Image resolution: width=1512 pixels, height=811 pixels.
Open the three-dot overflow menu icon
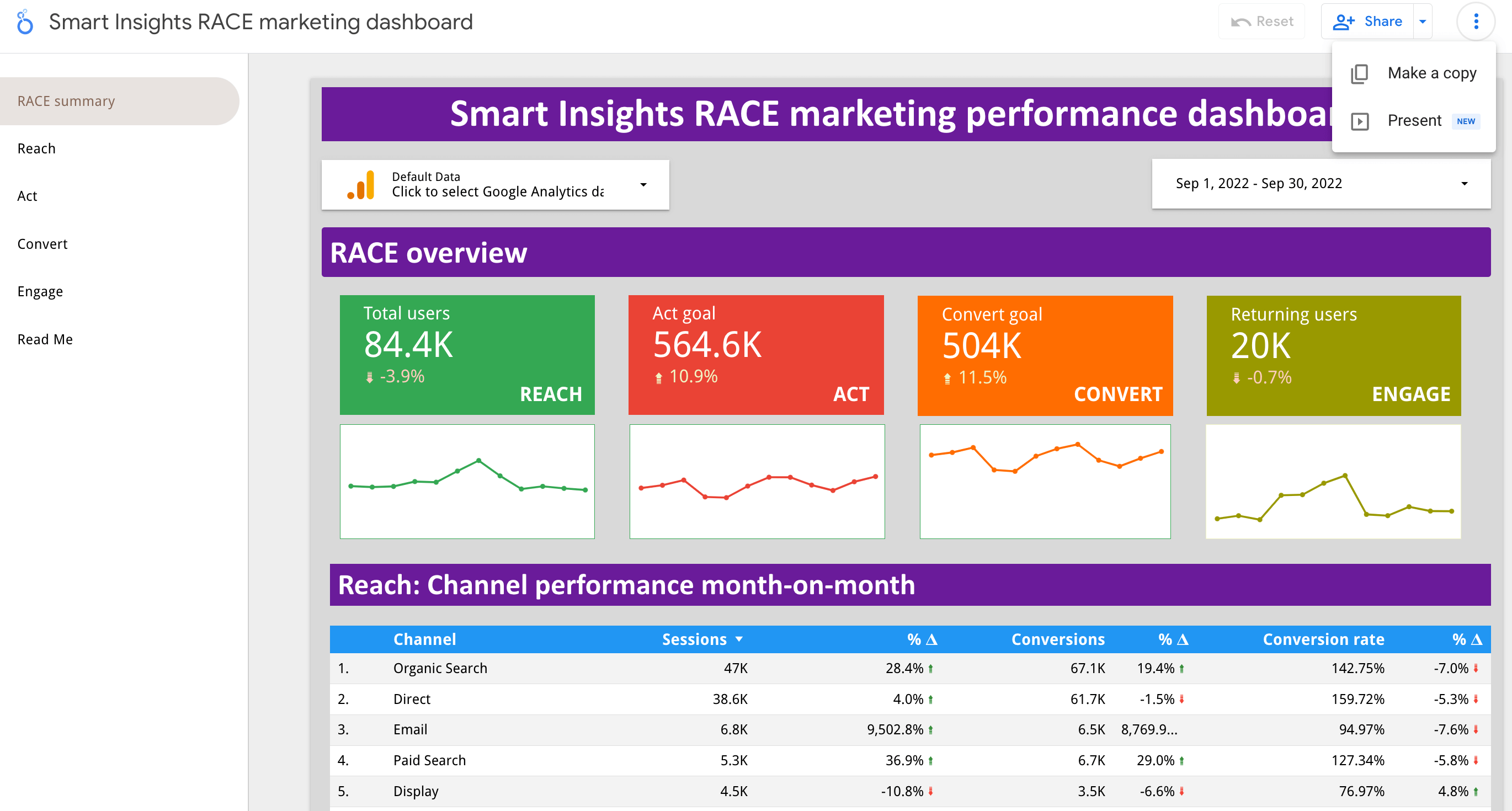[1476, 21]
